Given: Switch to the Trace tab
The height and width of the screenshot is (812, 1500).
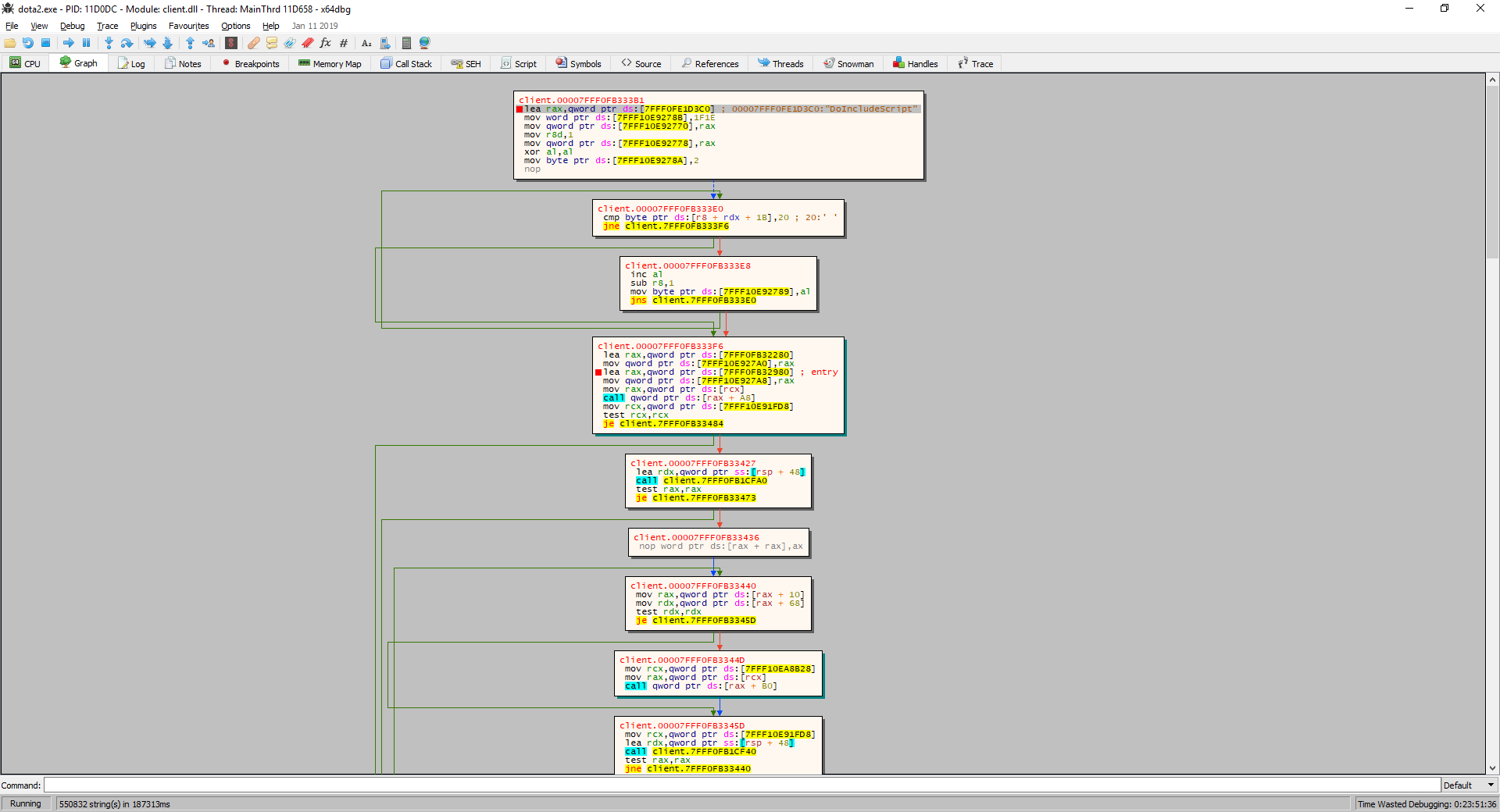Looking at the screenshot, I should pyautogui.click(x=976, y=63).
